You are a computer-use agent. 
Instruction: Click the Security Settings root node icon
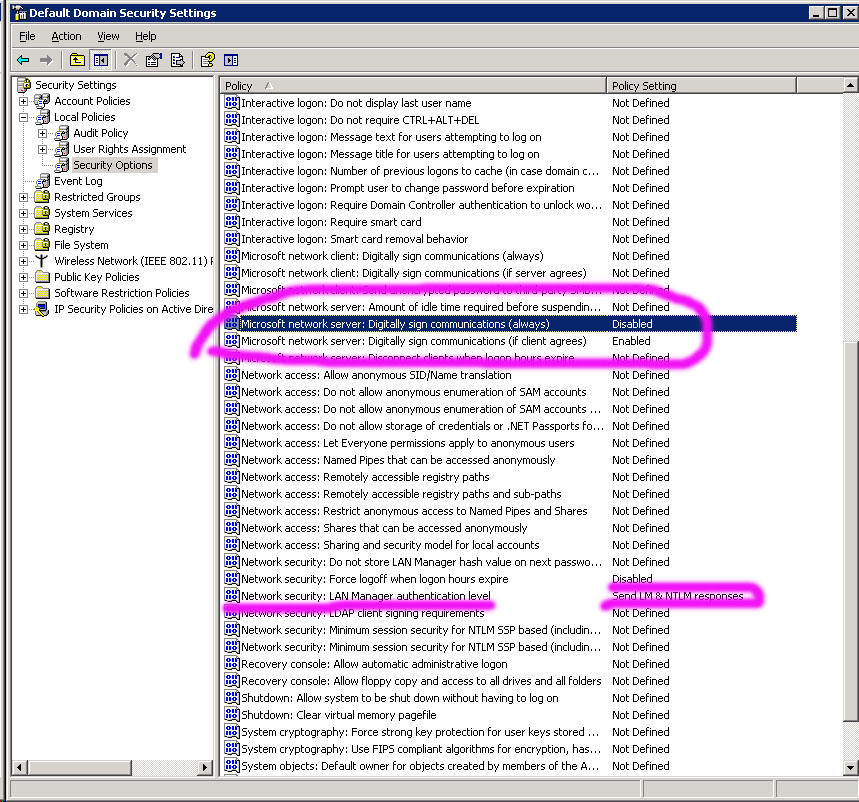[x=25, y=85]
